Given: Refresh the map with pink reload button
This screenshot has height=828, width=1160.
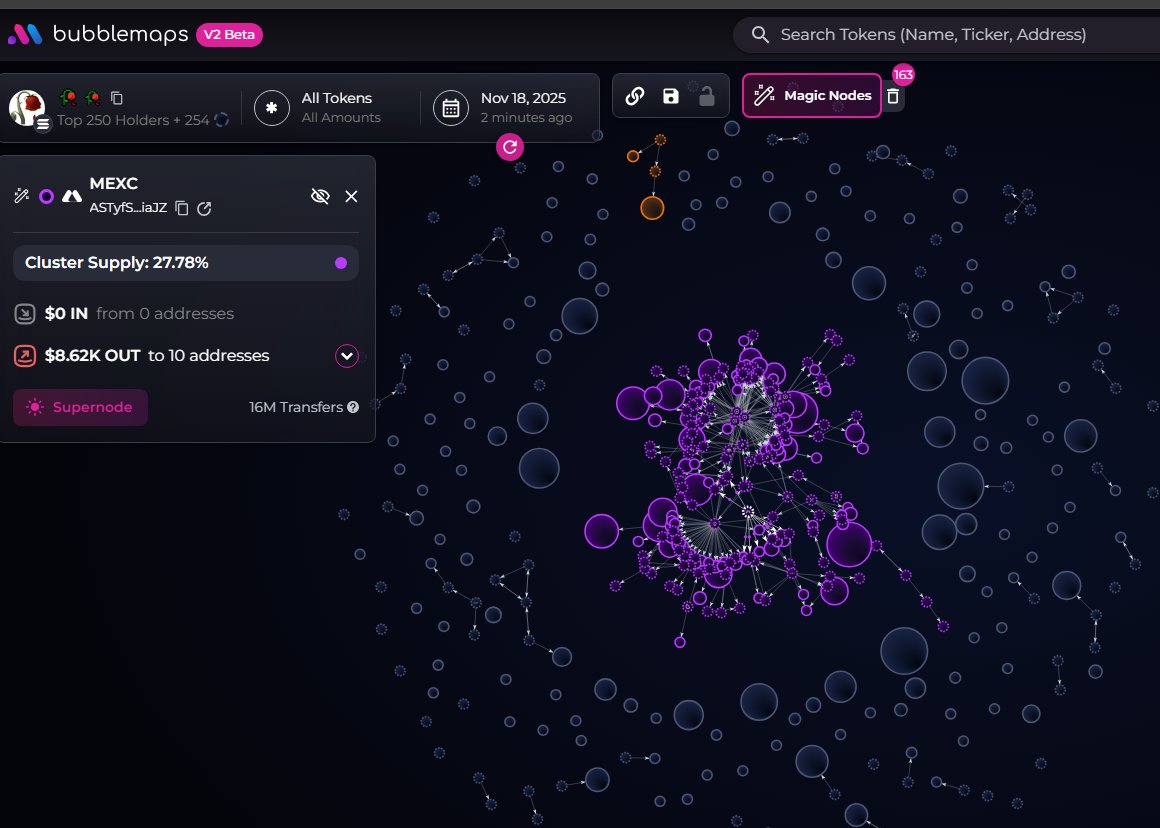Looking at the screenshot, I should coord(510,147).
